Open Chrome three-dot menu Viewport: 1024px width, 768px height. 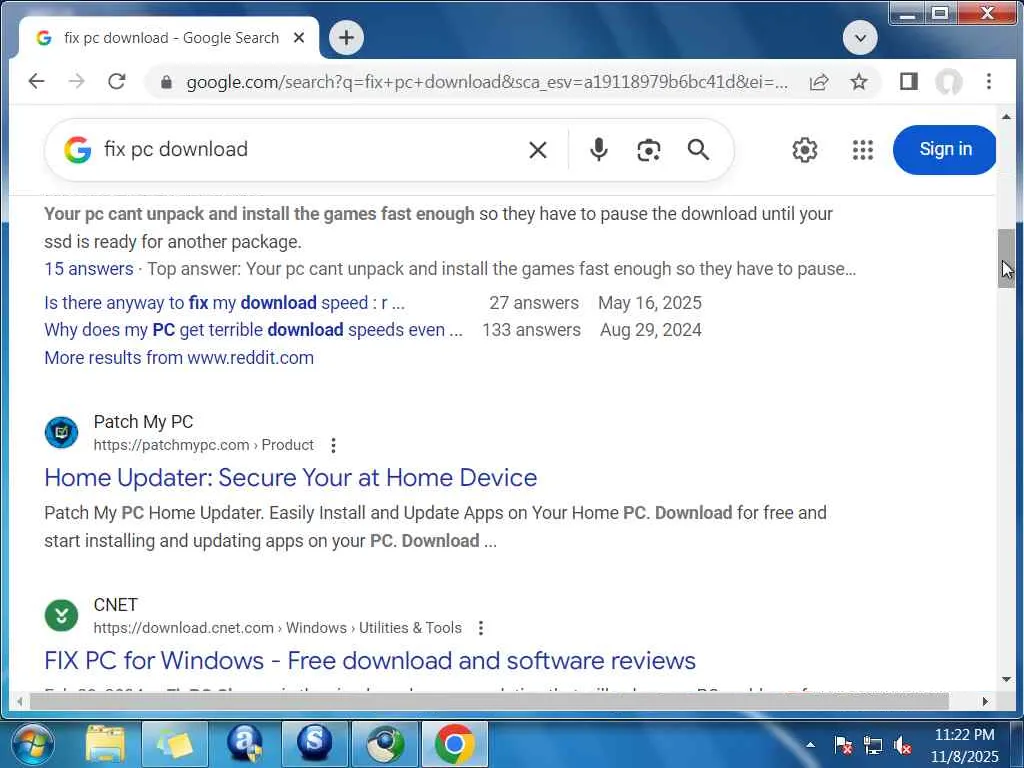pyautogui.click(x=989, y=82)
